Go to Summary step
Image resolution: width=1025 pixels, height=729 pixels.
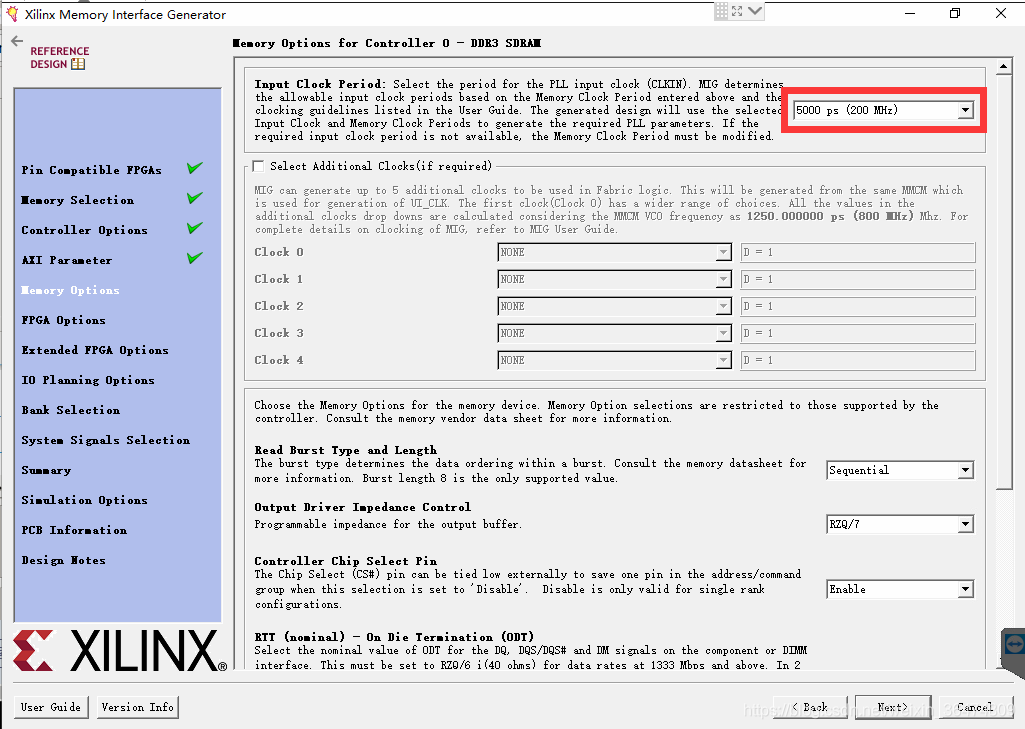click(46, 470)
